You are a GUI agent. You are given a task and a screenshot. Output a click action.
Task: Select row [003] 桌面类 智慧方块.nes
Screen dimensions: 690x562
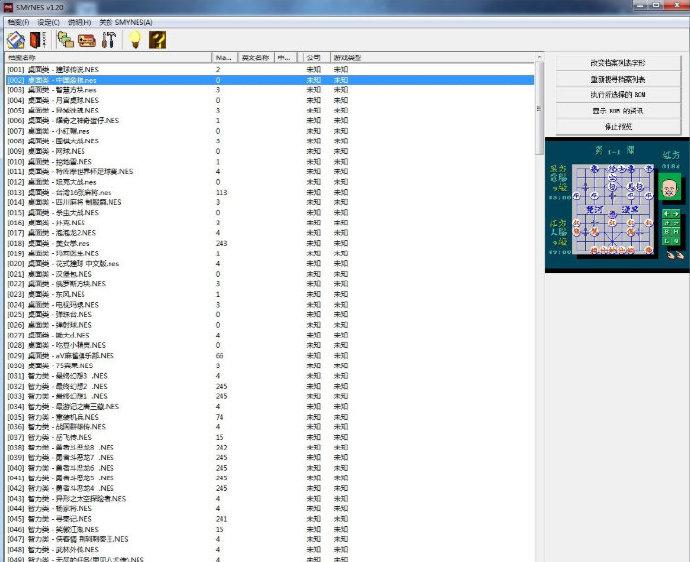click(x=270, y=90)
